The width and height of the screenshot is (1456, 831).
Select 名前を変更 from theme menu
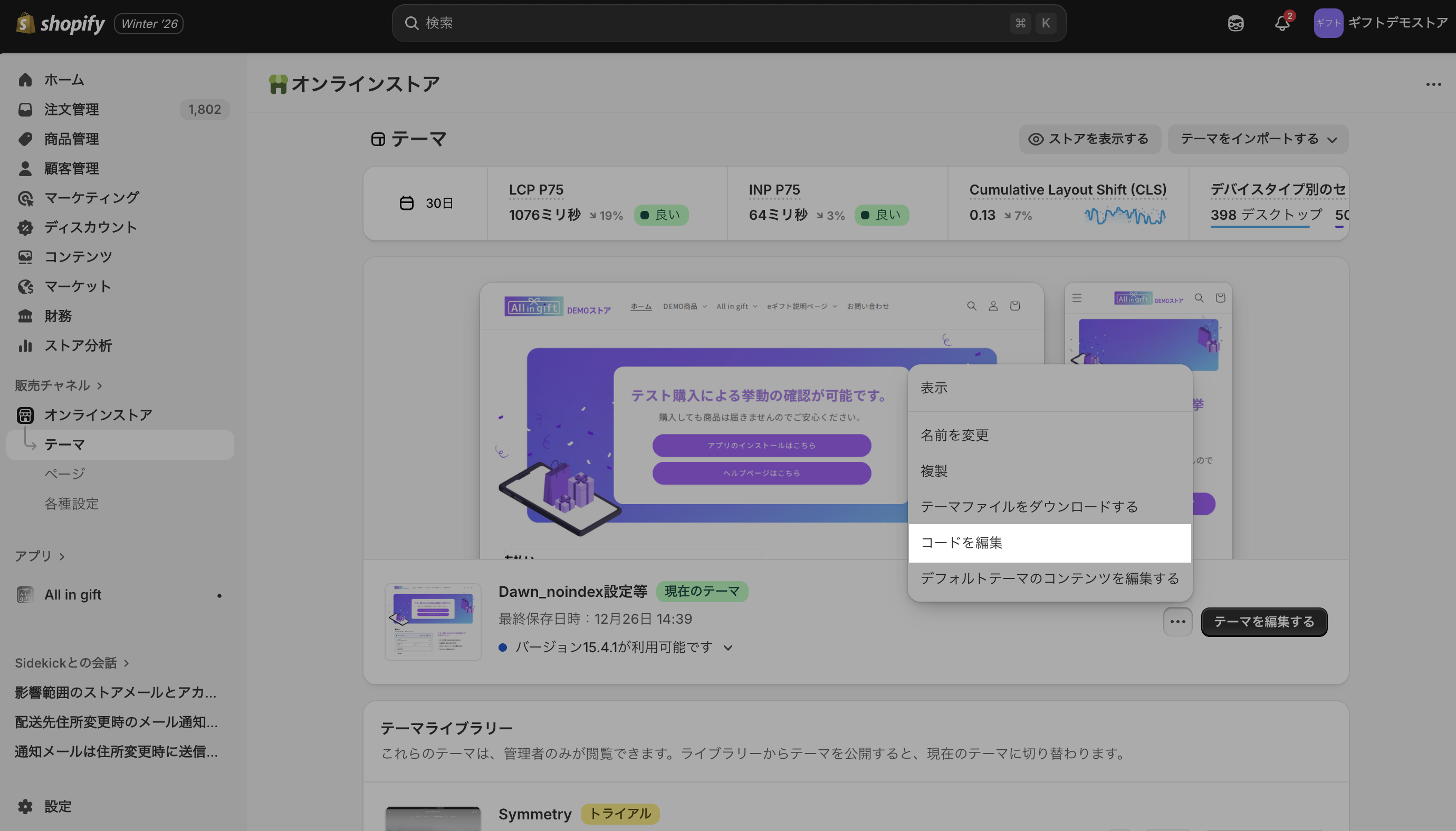tap(954, 435)
